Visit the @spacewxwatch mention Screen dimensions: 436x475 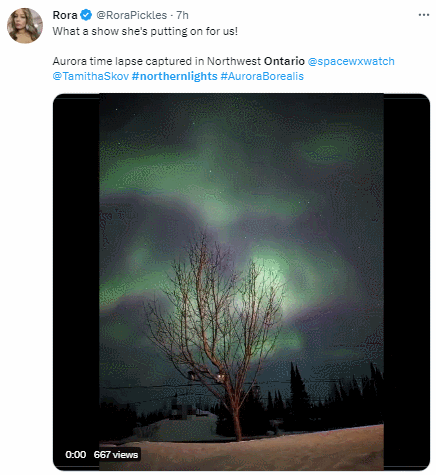click(351, 61)
